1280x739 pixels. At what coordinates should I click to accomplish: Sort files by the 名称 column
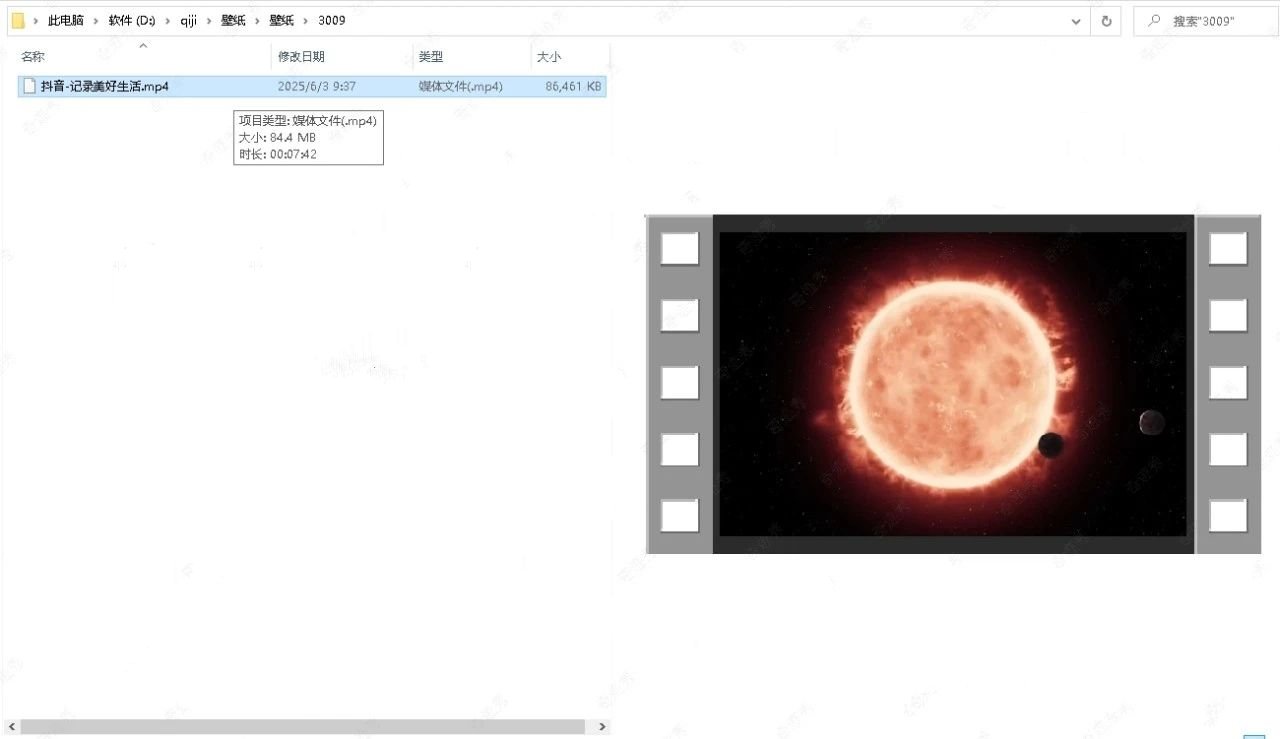[33, 57]
